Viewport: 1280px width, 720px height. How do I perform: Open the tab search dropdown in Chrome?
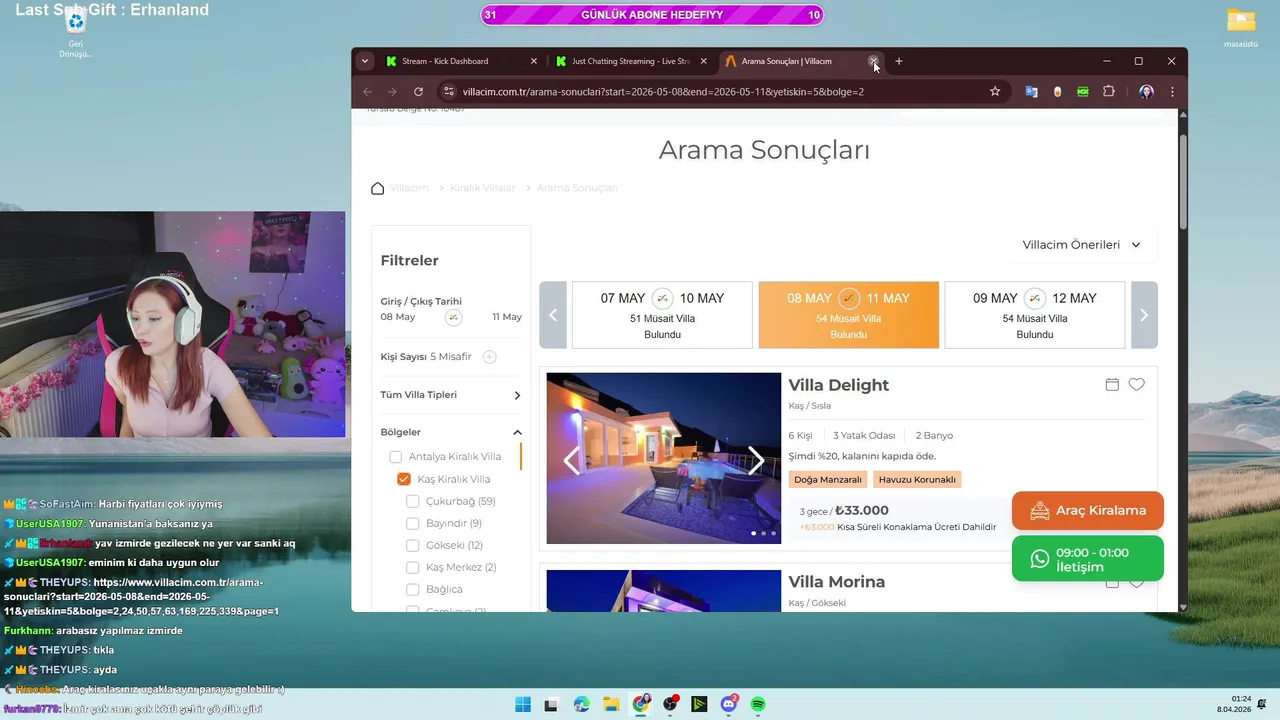365,61
